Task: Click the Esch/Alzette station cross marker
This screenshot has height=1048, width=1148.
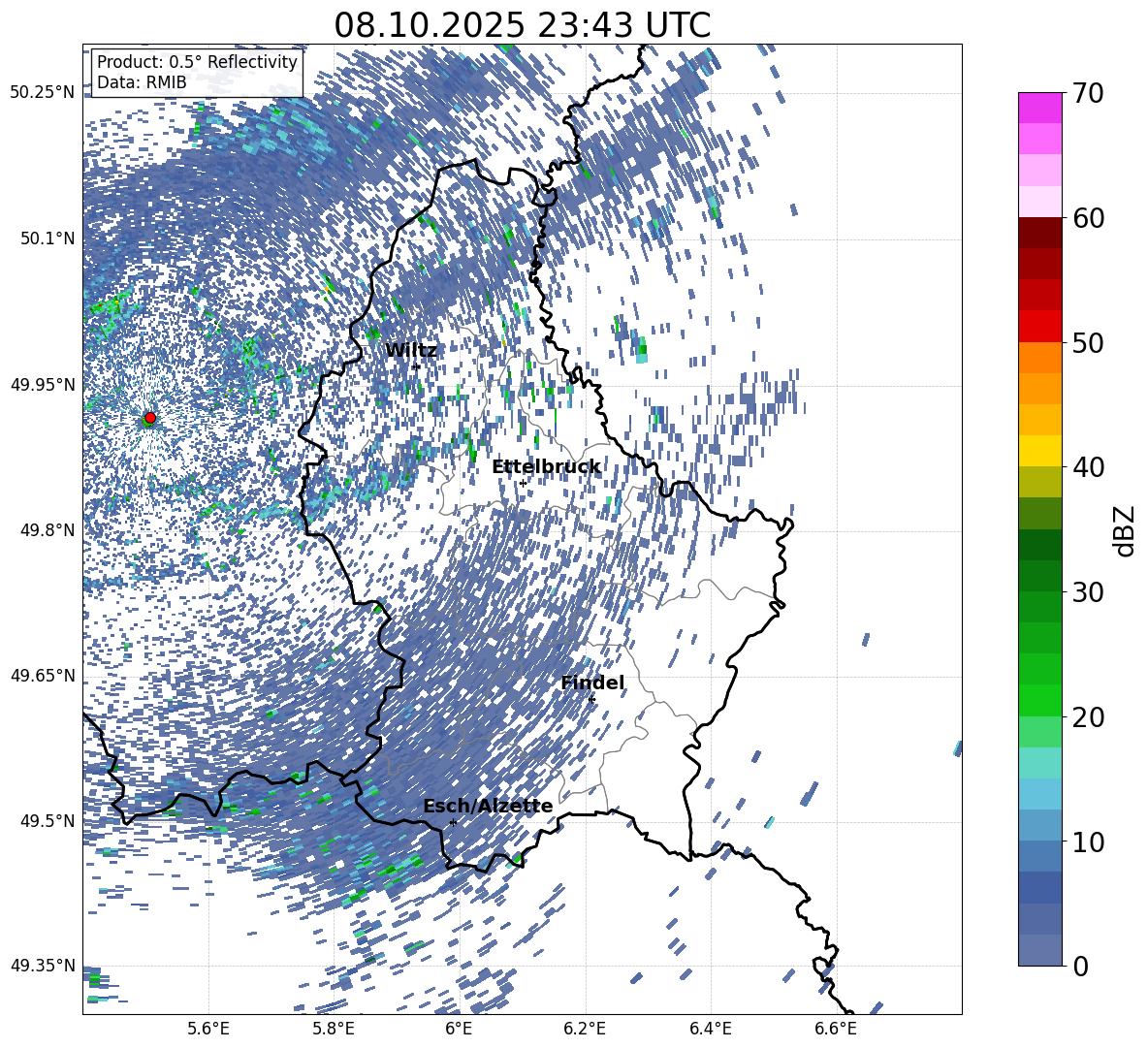Action: [453, 822]
